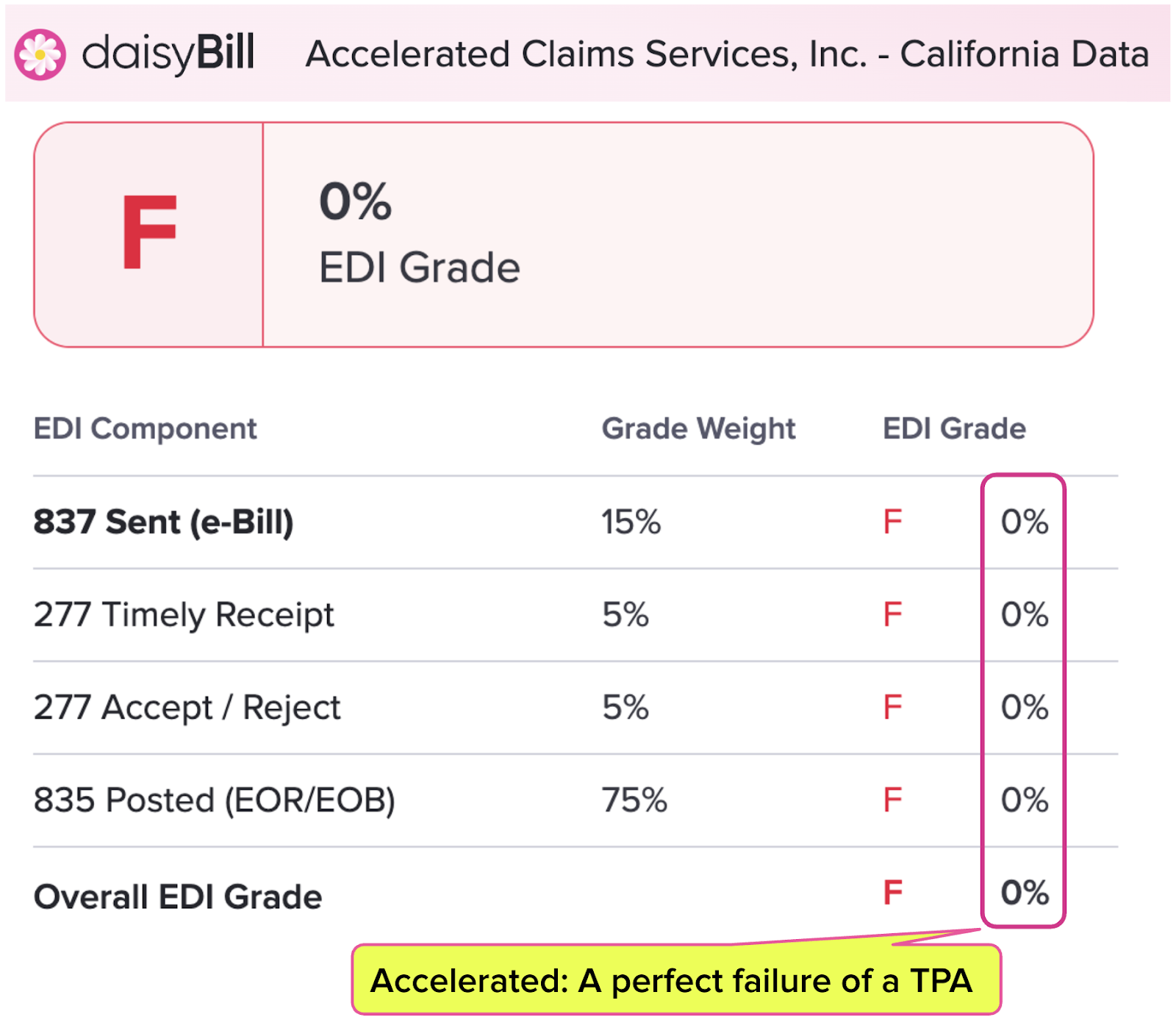The image size is (1176, 1028).
Task: Click the EDI Grade column header
Action: (954, 429)
